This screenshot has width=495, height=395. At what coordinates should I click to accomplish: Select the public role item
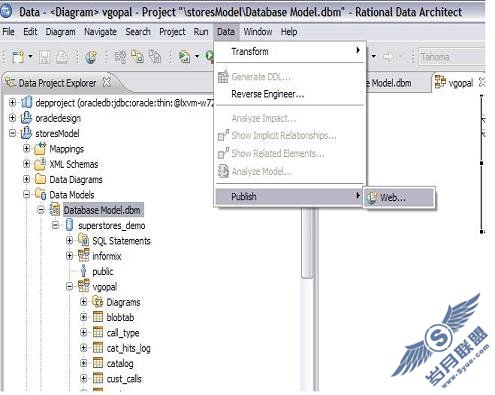[103, 271]
